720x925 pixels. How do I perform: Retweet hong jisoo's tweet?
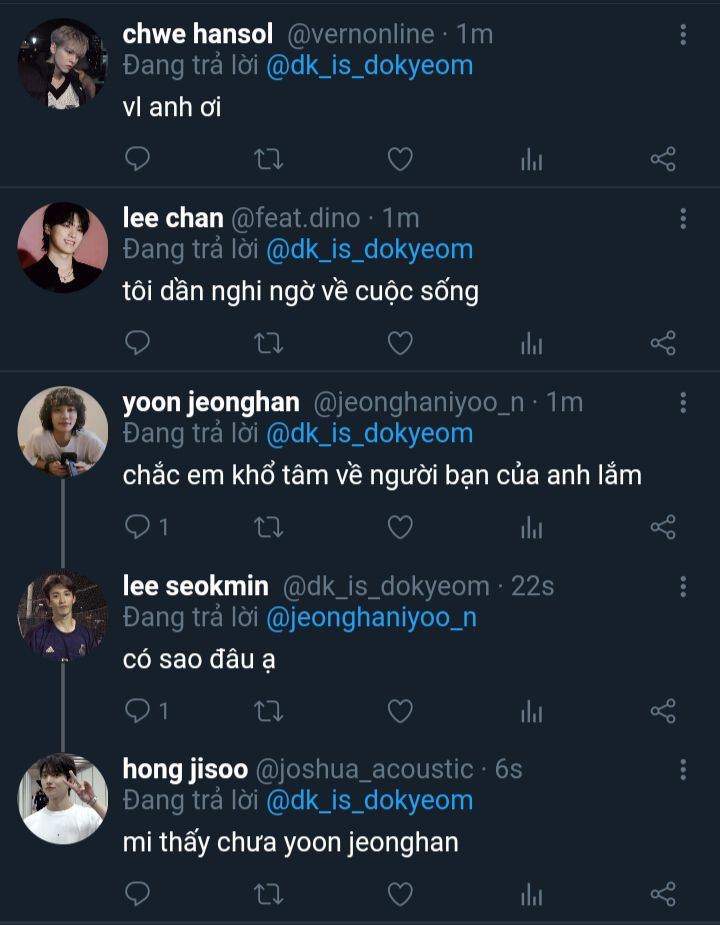269,894
